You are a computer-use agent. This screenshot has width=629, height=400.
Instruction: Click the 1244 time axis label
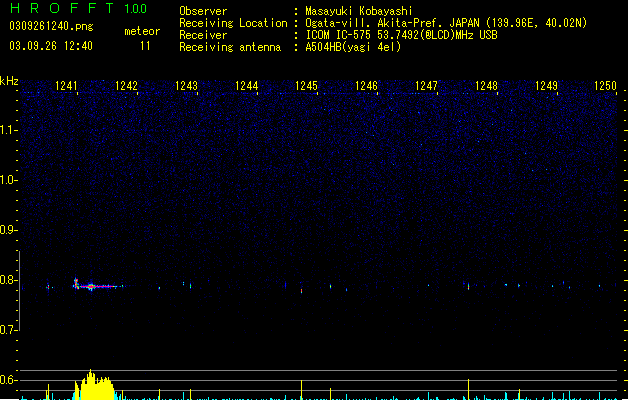point(246,86)
